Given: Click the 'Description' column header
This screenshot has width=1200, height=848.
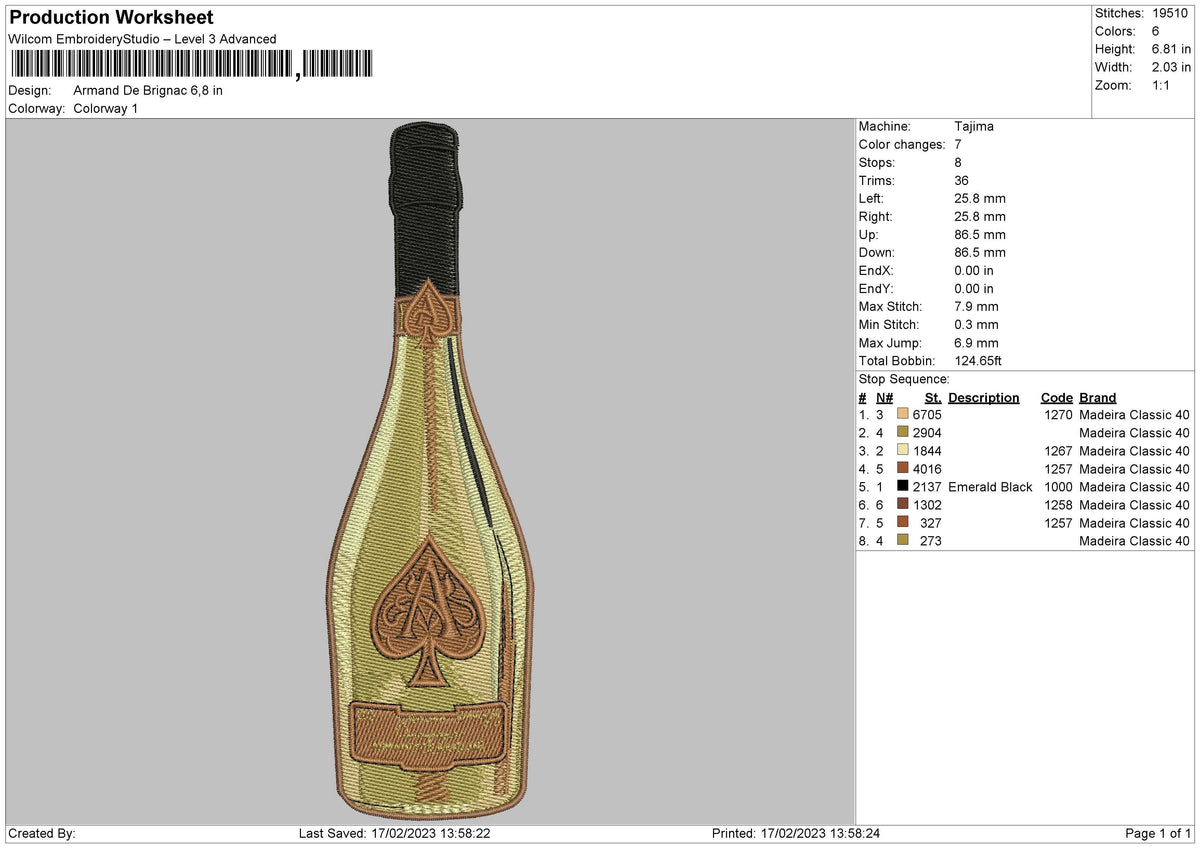Looking at the screenshot, I should [984, 398].
